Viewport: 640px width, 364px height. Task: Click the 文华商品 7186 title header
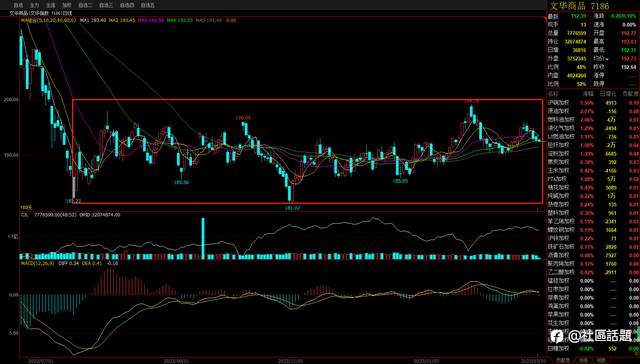tap(579, 6)
